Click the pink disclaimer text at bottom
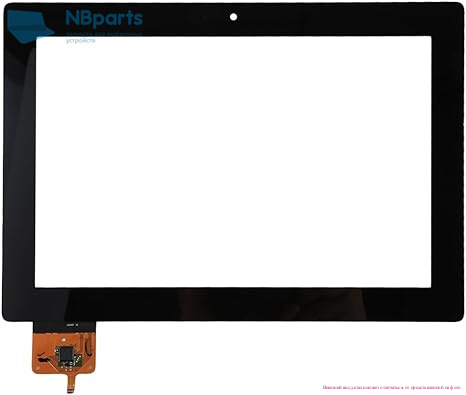Screen dimensions: 466x395 (x=392, y=388)
